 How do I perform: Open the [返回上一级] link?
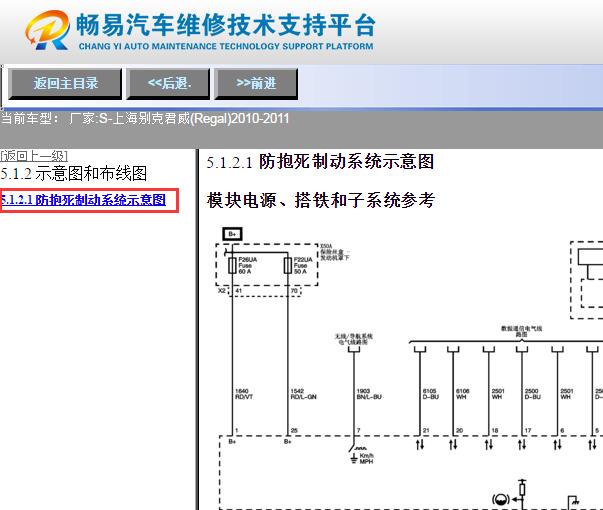[x=34, y=156]
